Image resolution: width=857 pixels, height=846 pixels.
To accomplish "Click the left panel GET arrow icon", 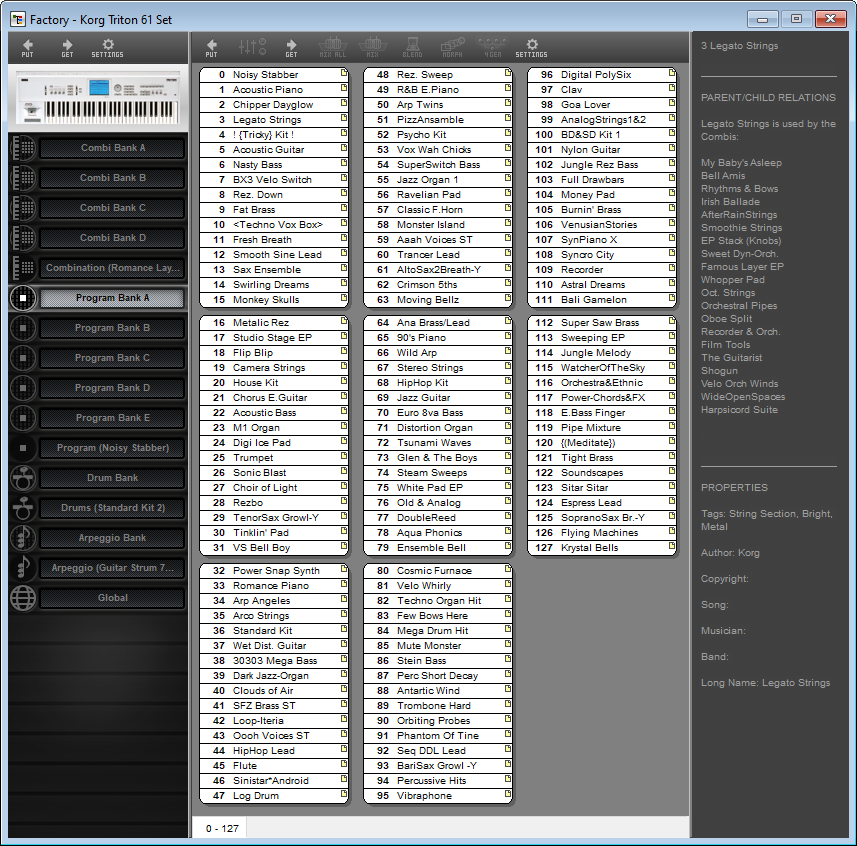I will (x=67, y=48).
